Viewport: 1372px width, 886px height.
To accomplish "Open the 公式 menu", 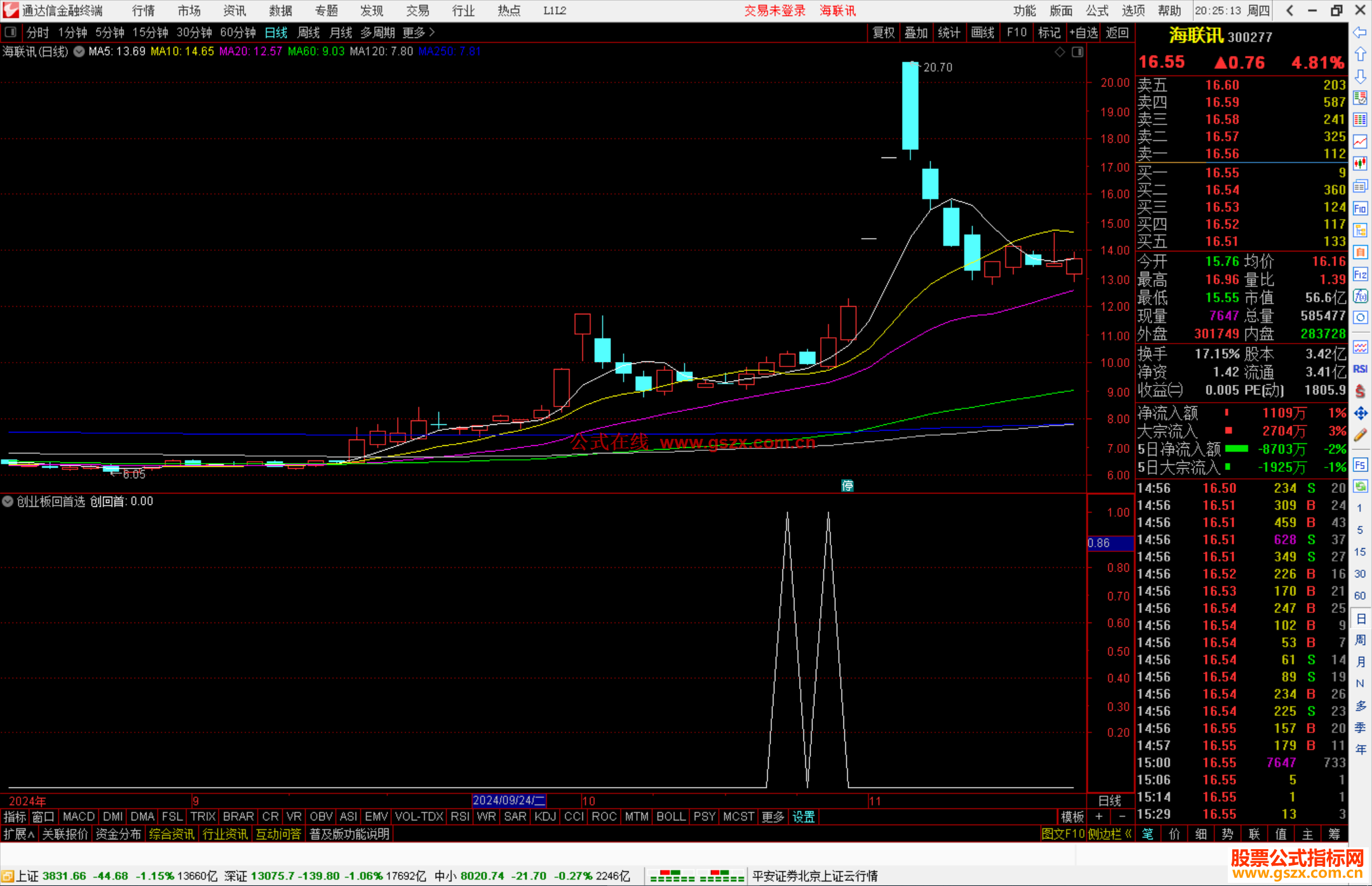I will click(x=1097, y=11).
